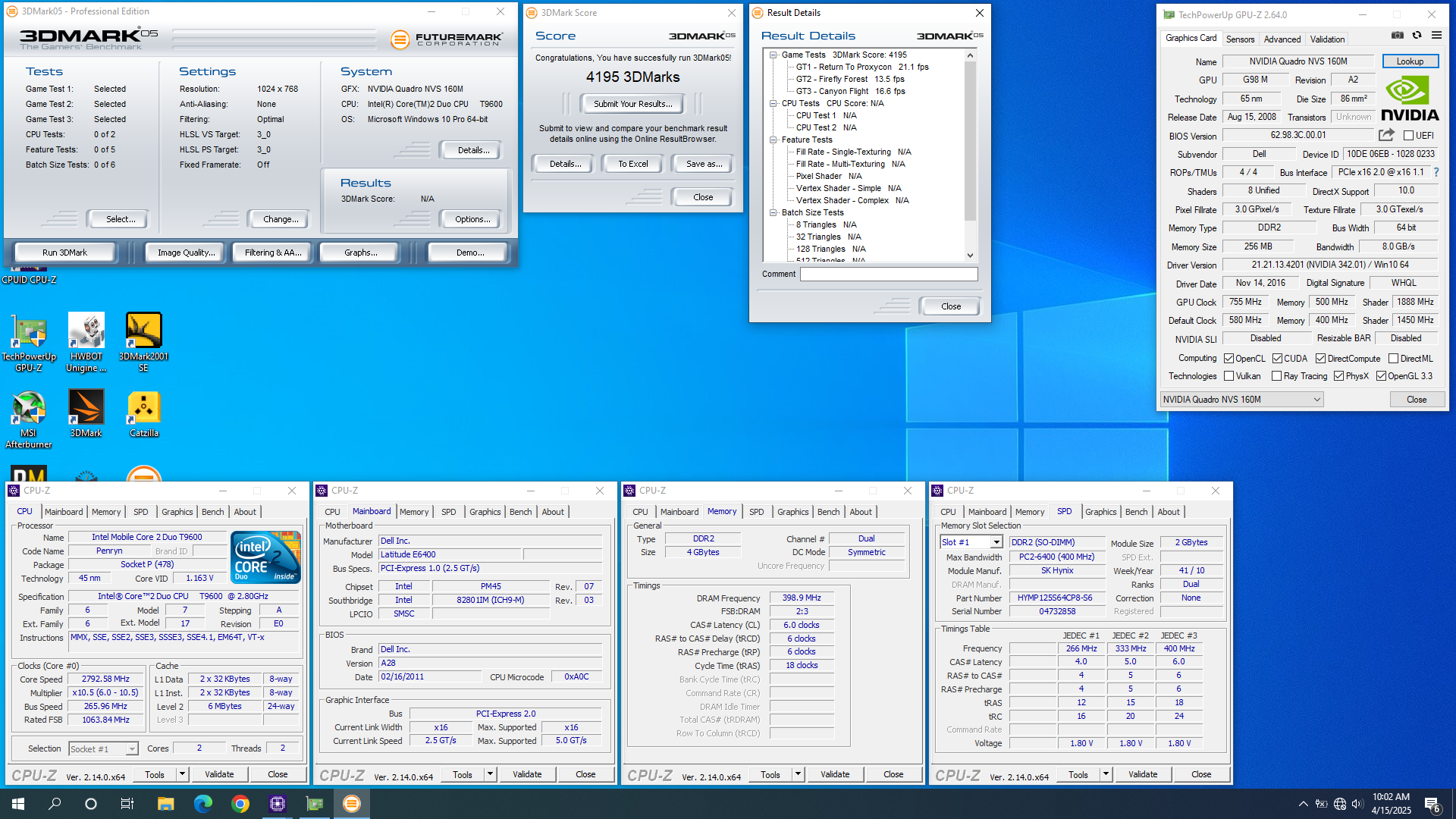Click Validate in CPU-Z Mainboard window
The width and height of the screenshot is (1456, 819).
[x=527, y=774]
